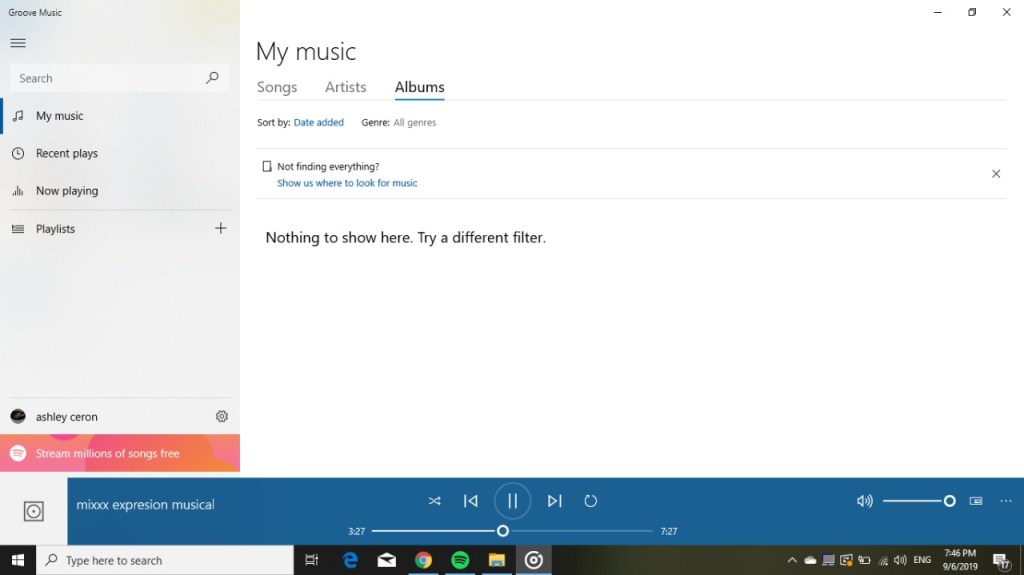The image size is (1024, 575).
Task: Expand the Sort by Date added dropdown
Action: click(x=318, y=122)
